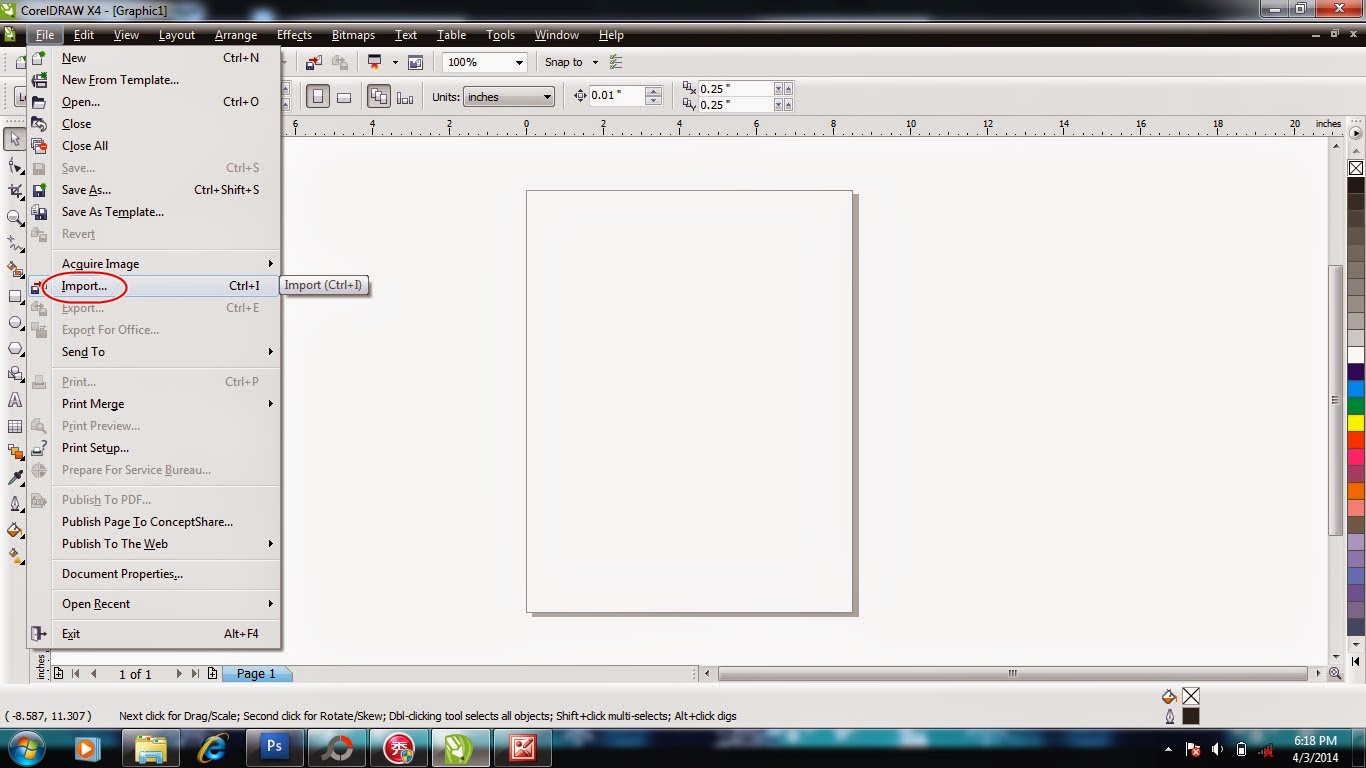1366x768 pixels.
Task: Pick the white swatch in color palette
Action: click(x=1356, y=355)
